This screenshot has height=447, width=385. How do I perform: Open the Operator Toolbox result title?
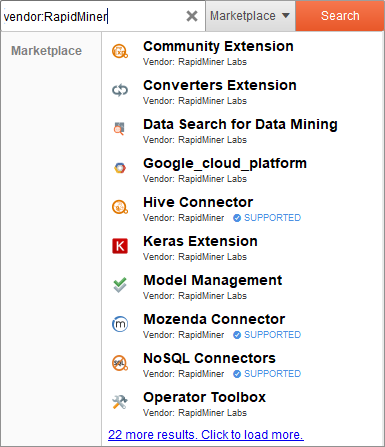(204, 397)
